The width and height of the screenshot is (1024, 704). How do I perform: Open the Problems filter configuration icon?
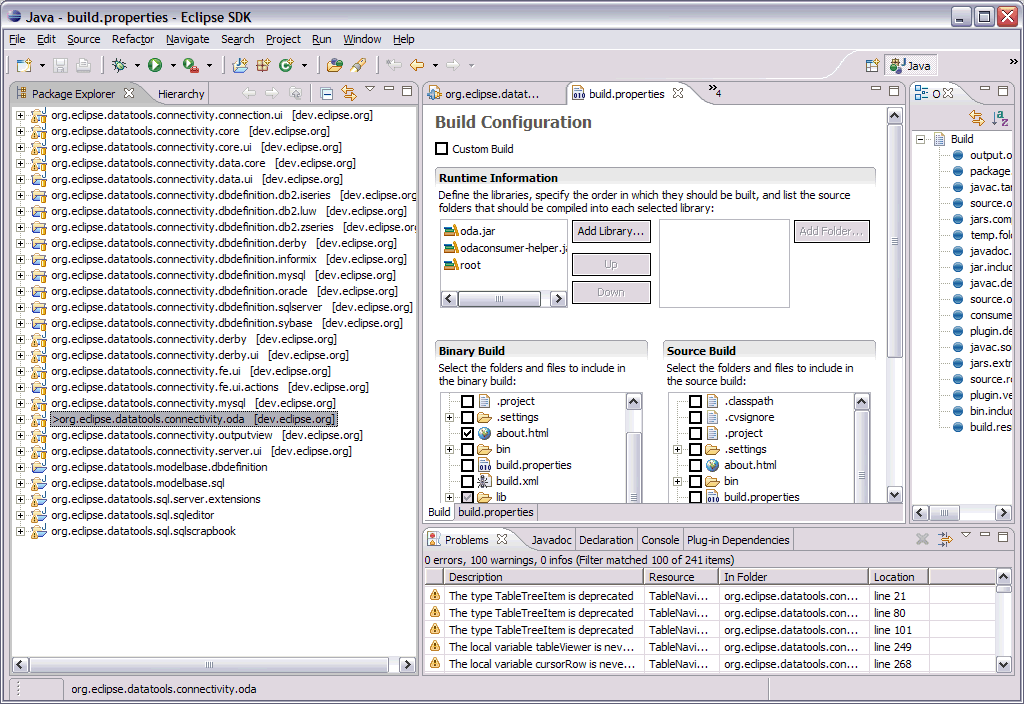click(945, 539)
